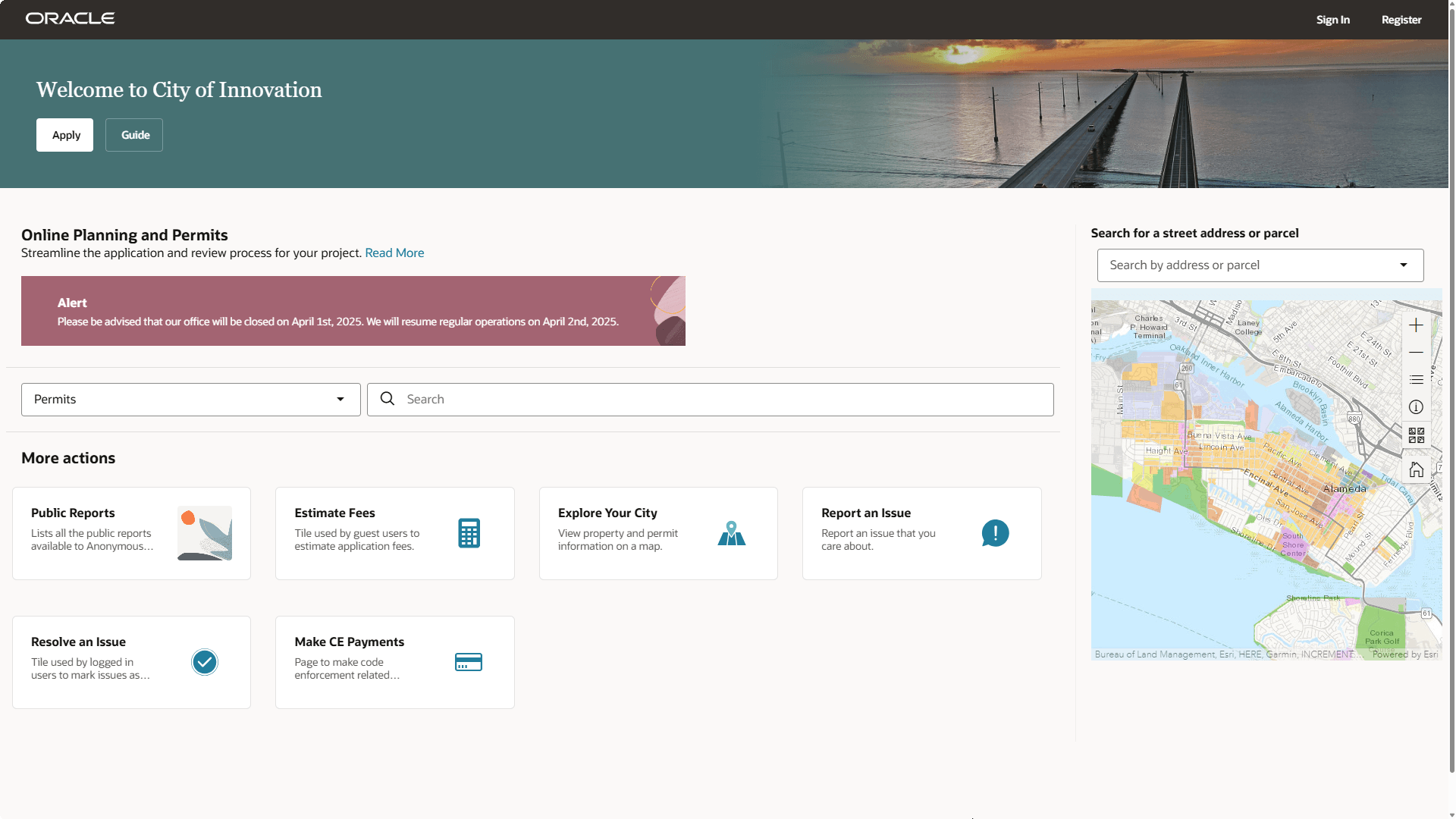This screenshot has height=819, width=1456.
Task: Zoom in on the map
Action: 1417,325
